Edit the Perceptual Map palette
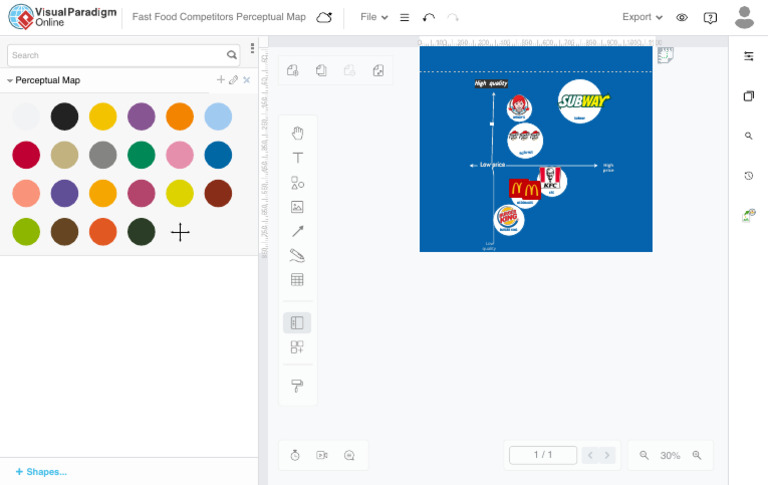 tap(234, 79)
